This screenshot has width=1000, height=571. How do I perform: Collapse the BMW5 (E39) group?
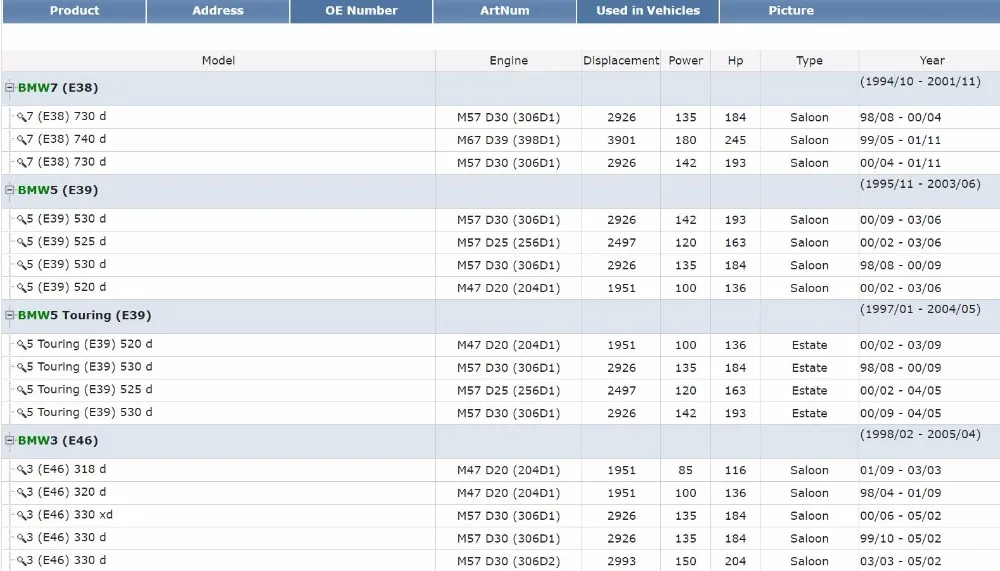(10, 189)
